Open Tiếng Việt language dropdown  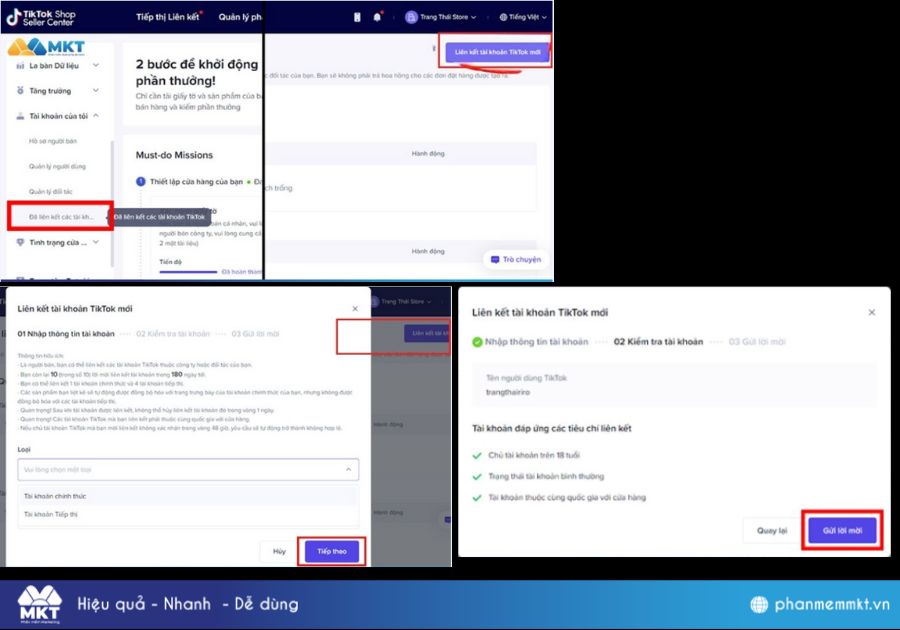pos(522,17)
